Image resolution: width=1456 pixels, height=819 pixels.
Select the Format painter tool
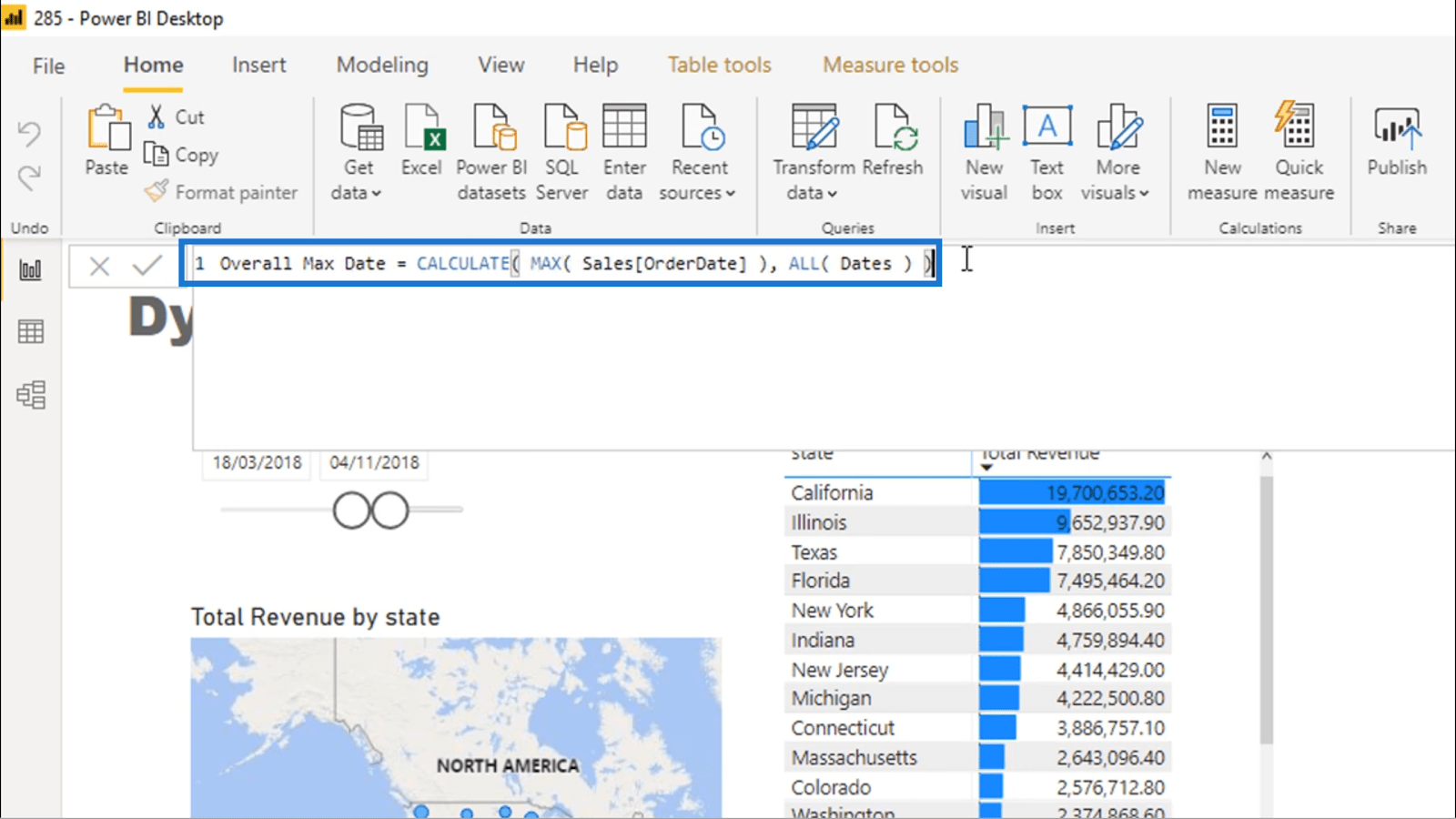tap(221, 192)
